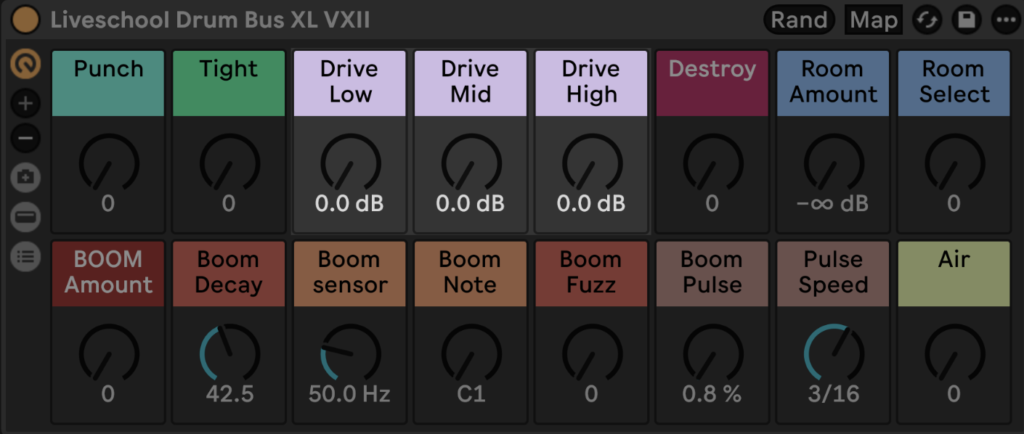Click the hot-swap preset icon
The image size is (1024, 434).
927,20
